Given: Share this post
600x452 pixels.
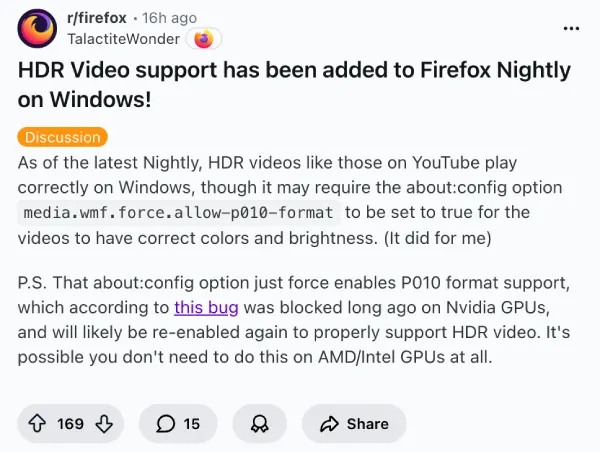Looking at the screenshot, I should (x=353, y=424).
